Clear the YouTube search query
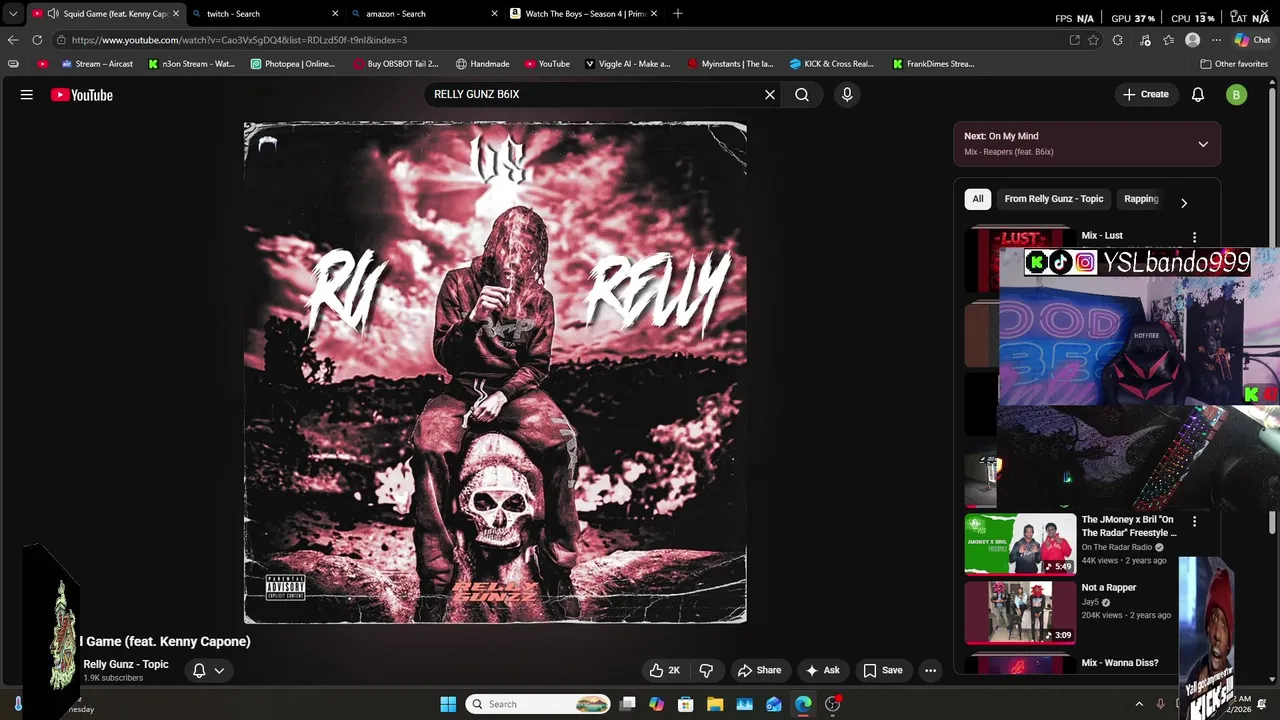Screen dimensions: 1280x720 770,95
